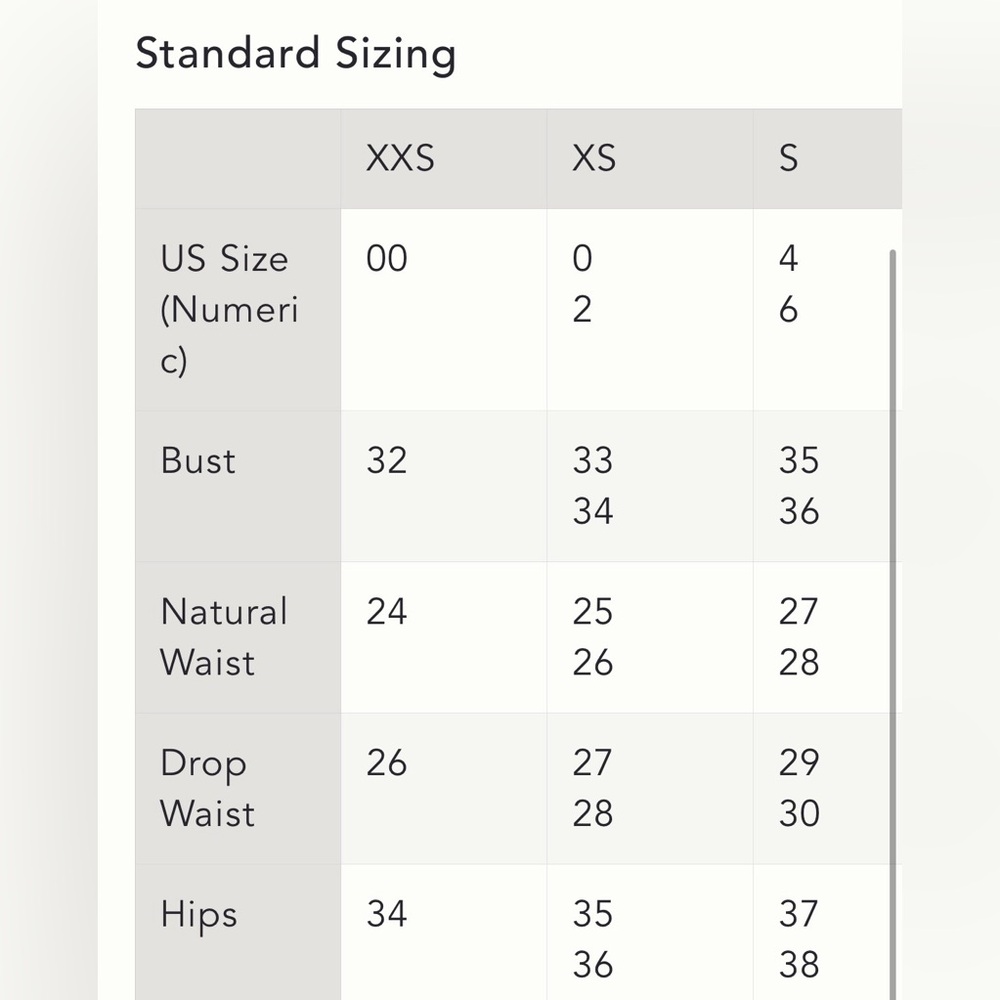1000x1000 pixels.
Task: Click the XXS hips value 34
Action: [x=386, y=914]
